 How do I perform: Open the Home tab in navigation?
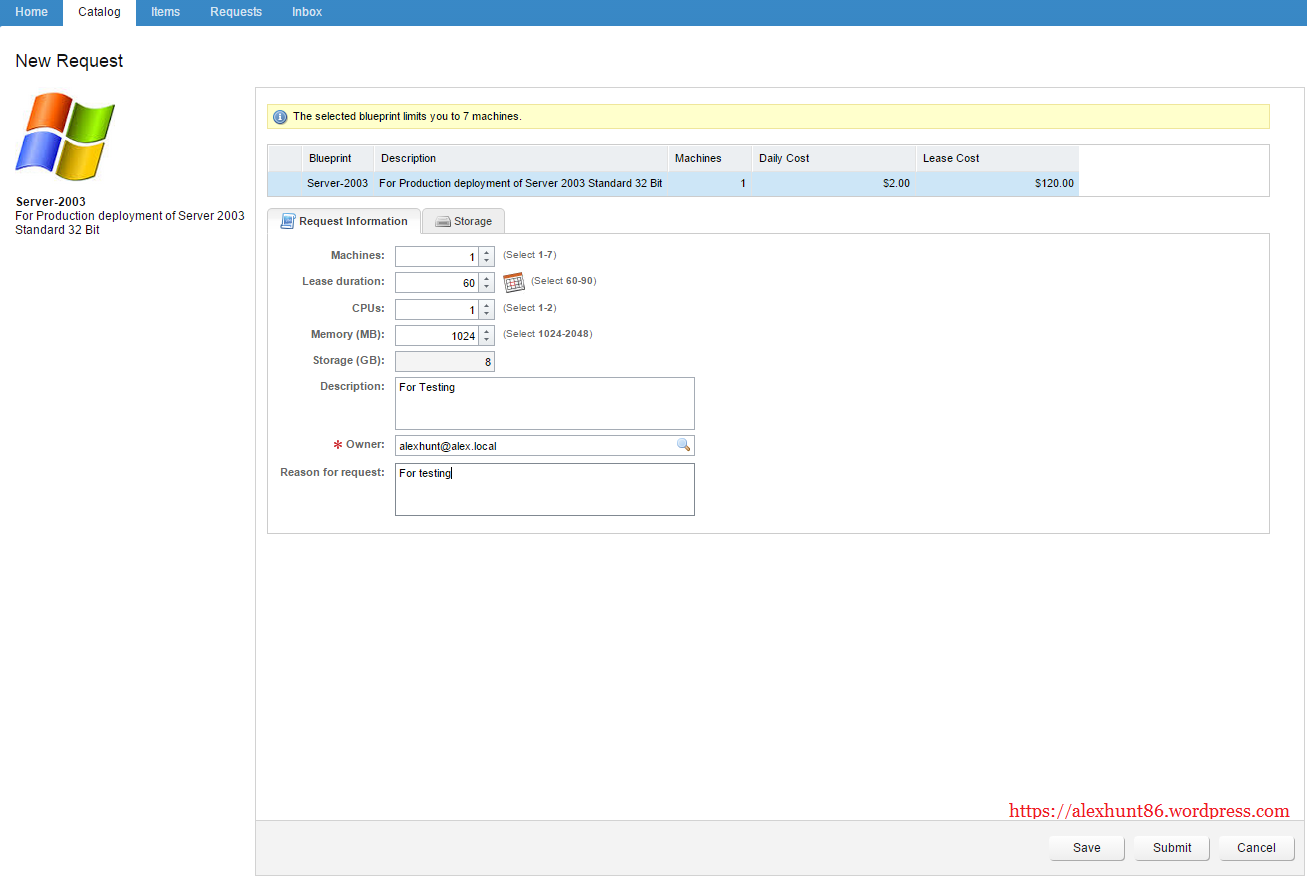coord(31,12)
